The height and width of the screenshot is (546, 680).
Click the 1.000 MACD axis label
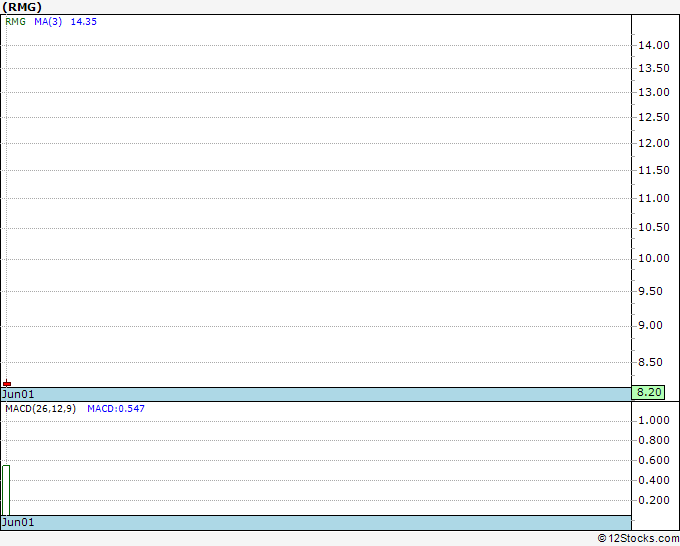click(654, 420)
